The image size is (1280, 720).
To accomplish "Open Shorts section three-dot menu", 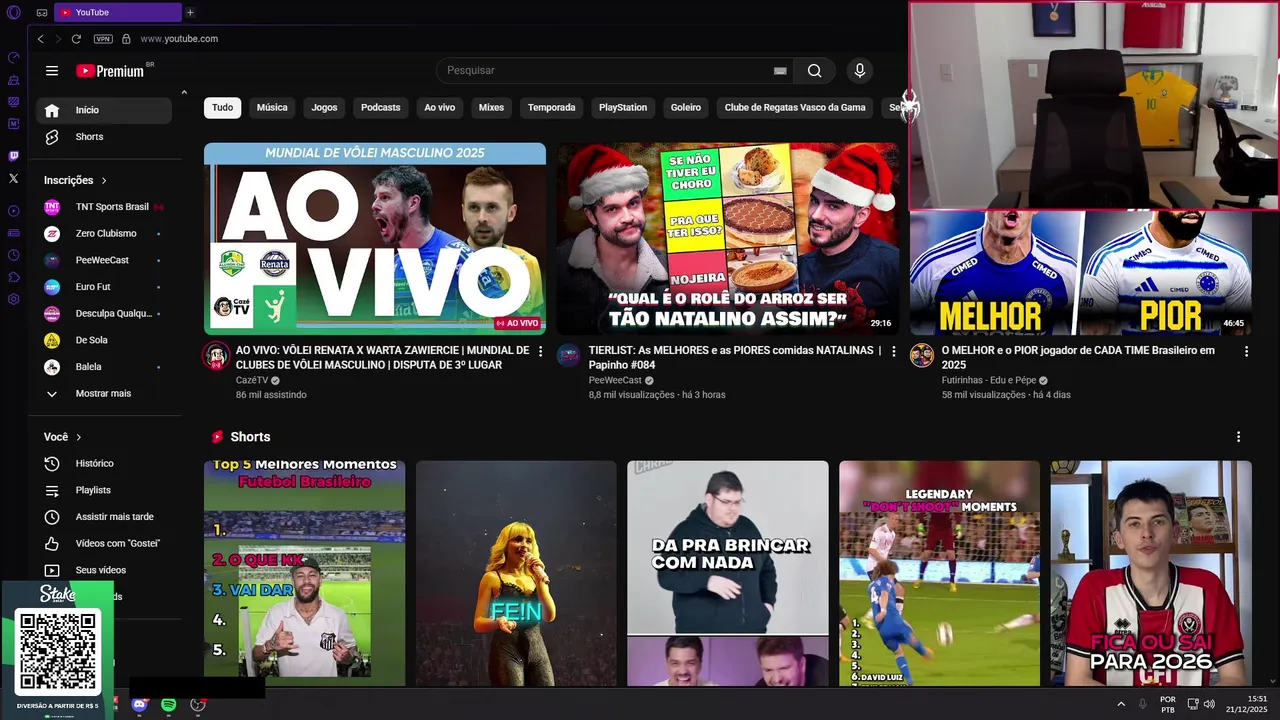I will (x=1238, y=437).
